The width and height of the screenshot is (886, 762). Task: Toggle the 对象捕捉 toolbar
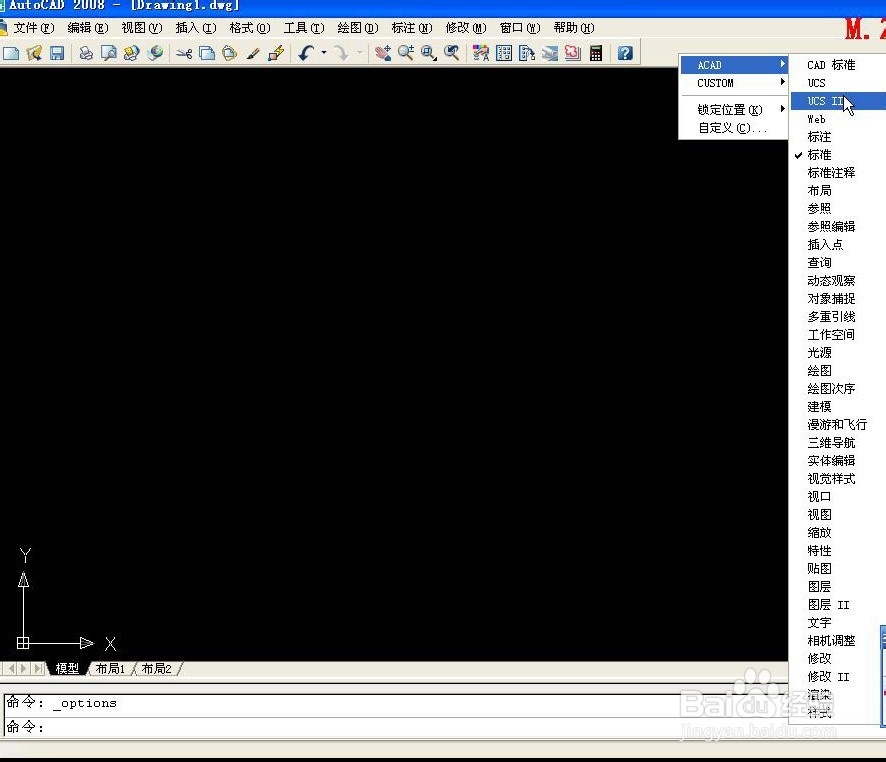[837, 299]
